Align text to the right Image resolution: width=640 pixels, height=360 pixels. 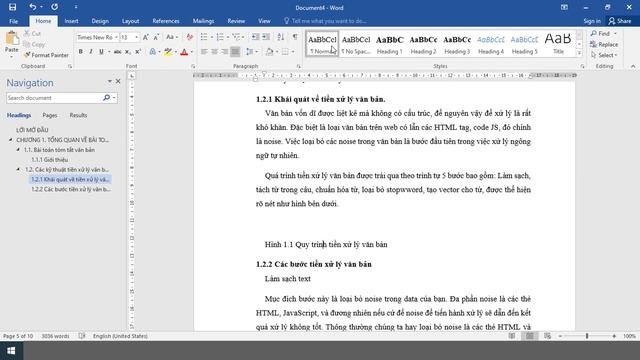pos(224,52)
